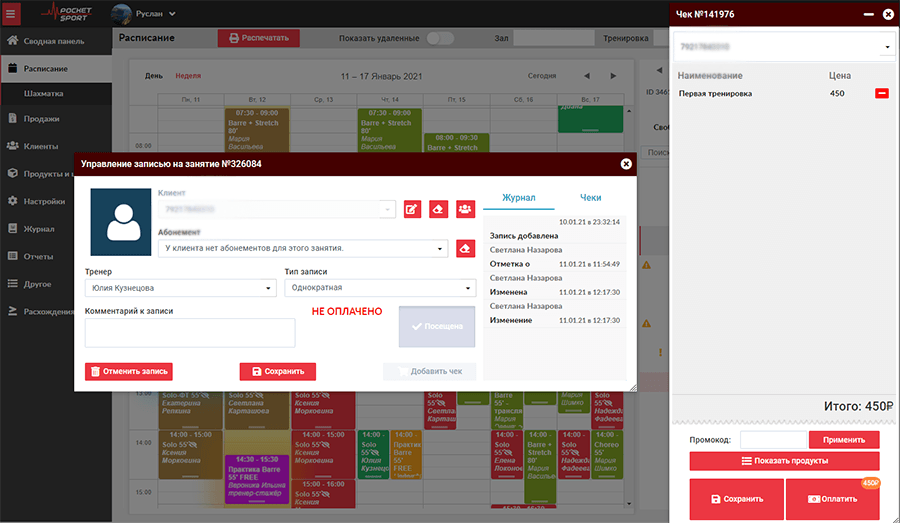This screenshot has width=900, height=523.
Task: Open the hamburger menu icon
Action: tap(10, 13)
